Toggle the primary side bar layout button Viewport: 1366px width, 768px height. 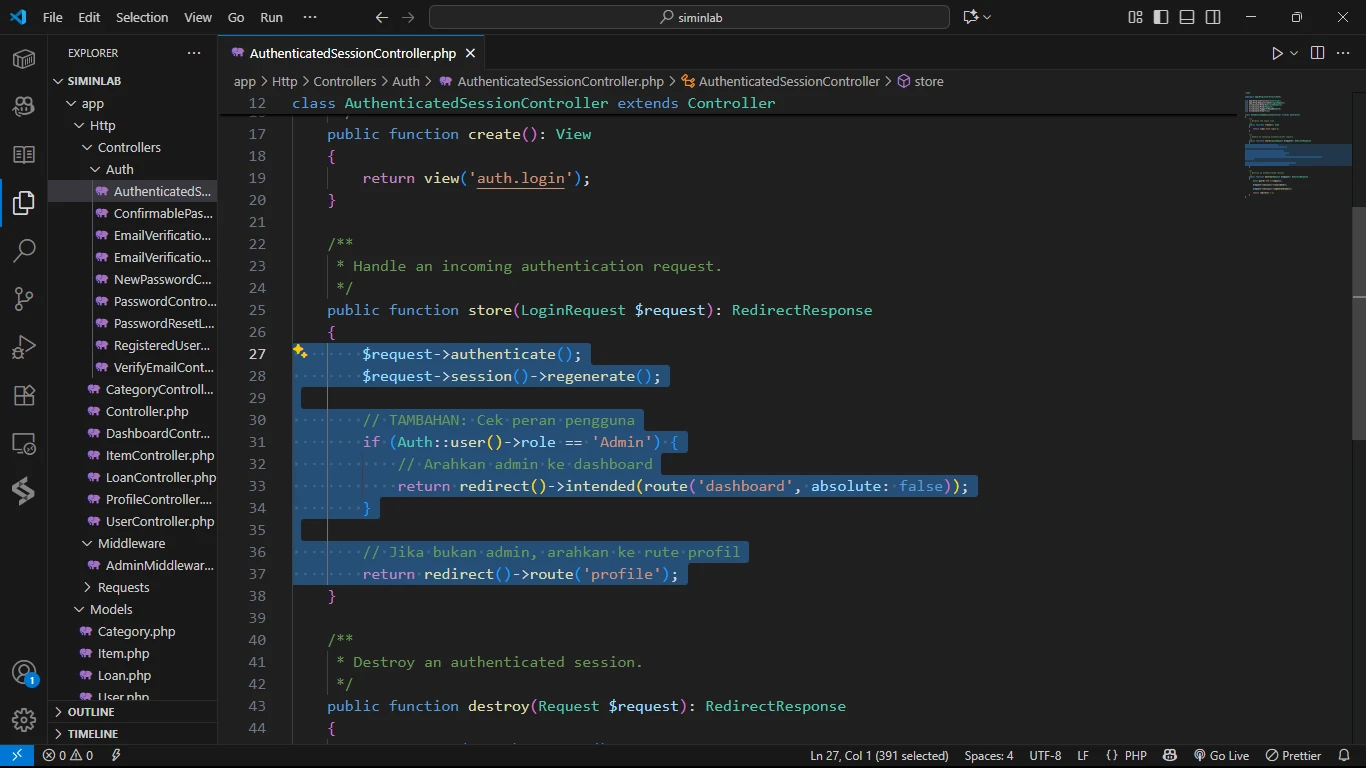click(1161, 17)
